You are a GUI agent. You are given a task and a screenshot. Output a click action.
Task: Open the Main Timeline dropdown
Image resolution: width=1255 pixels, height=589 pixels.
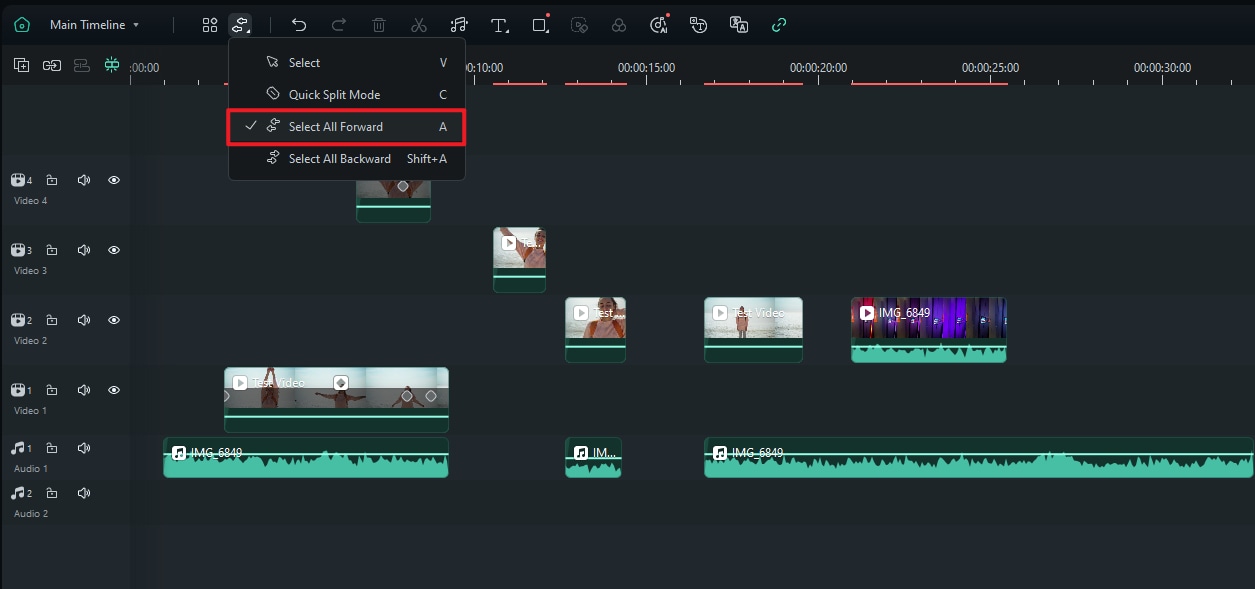click(95, 25)
